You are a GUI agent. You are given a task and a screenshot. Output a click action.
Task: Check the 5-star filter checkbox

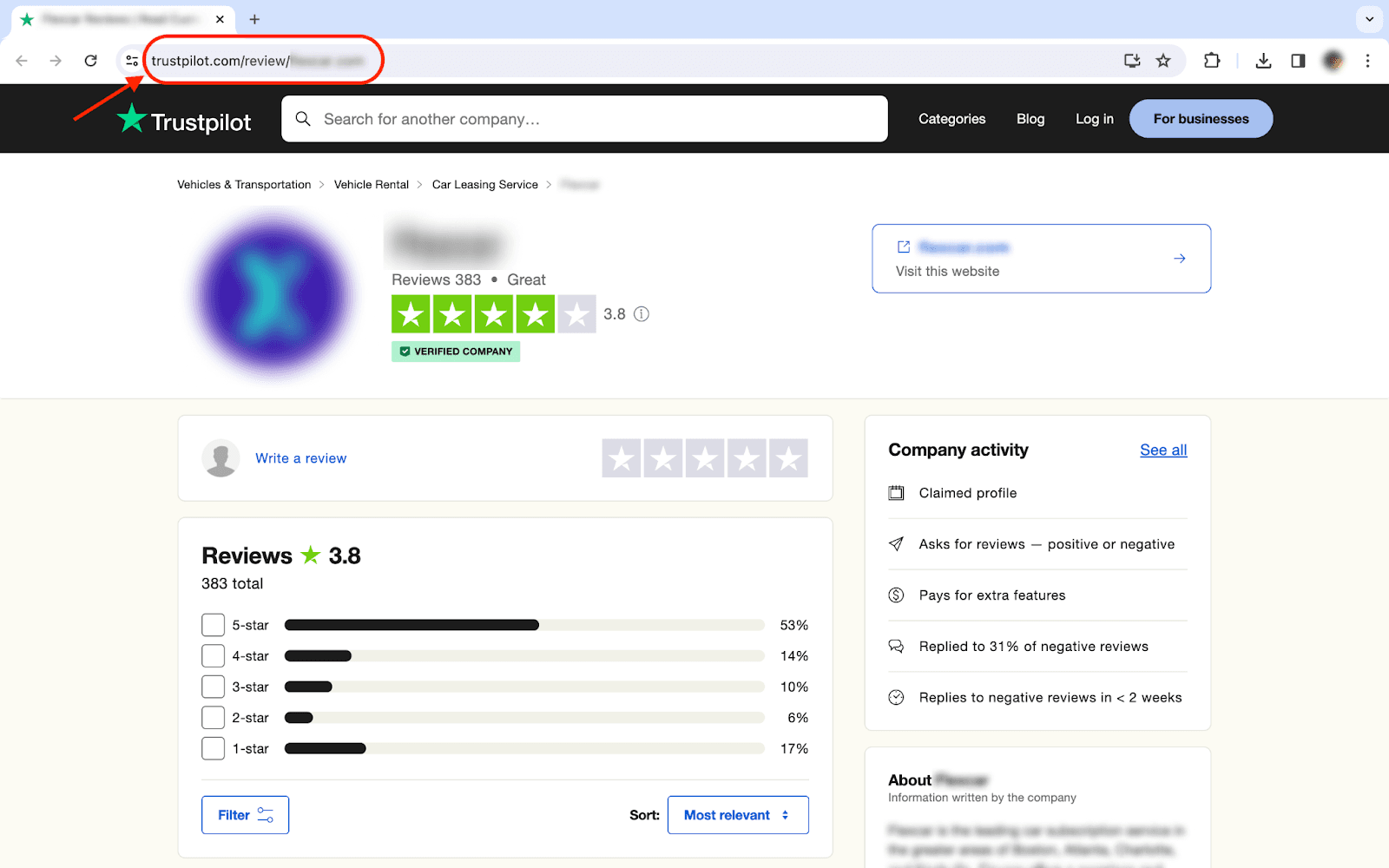coord(213,625)
